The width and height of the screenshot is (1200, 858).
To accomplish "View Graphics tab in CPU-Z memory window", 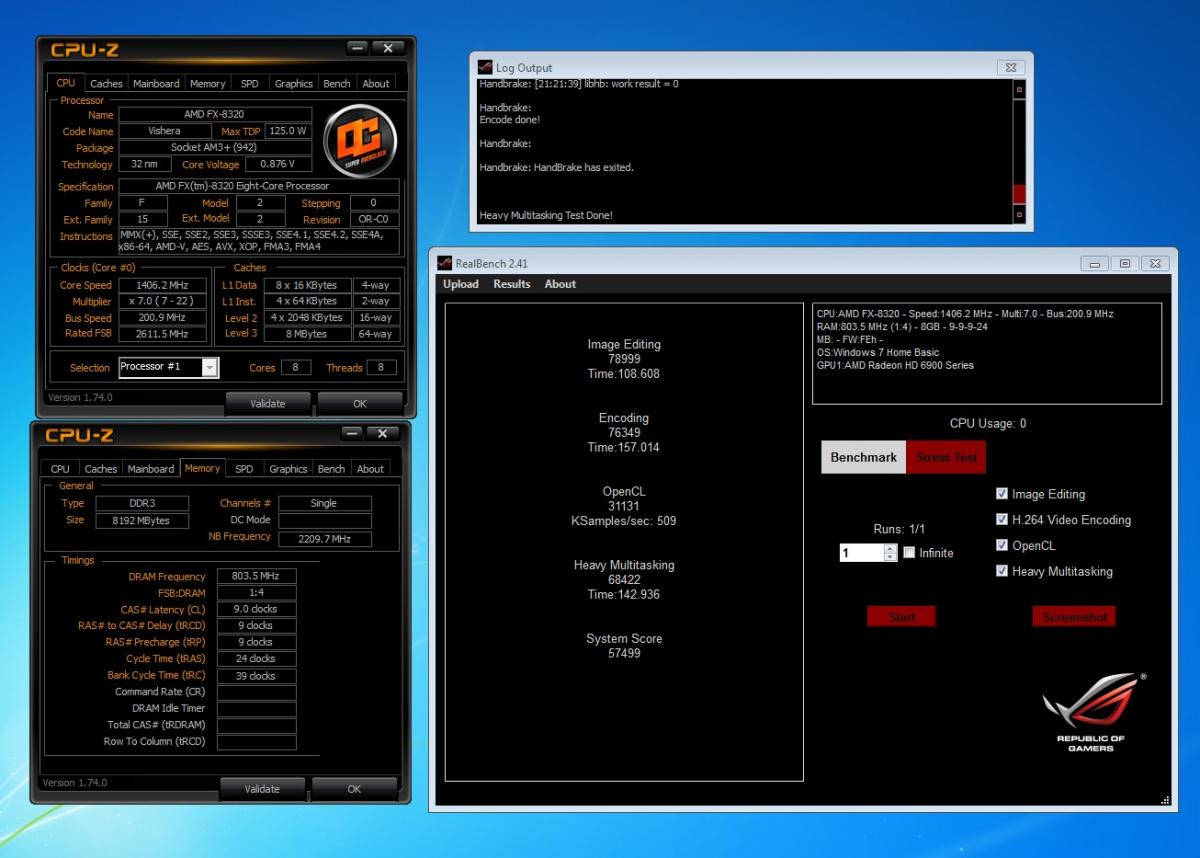I will 288,469.
